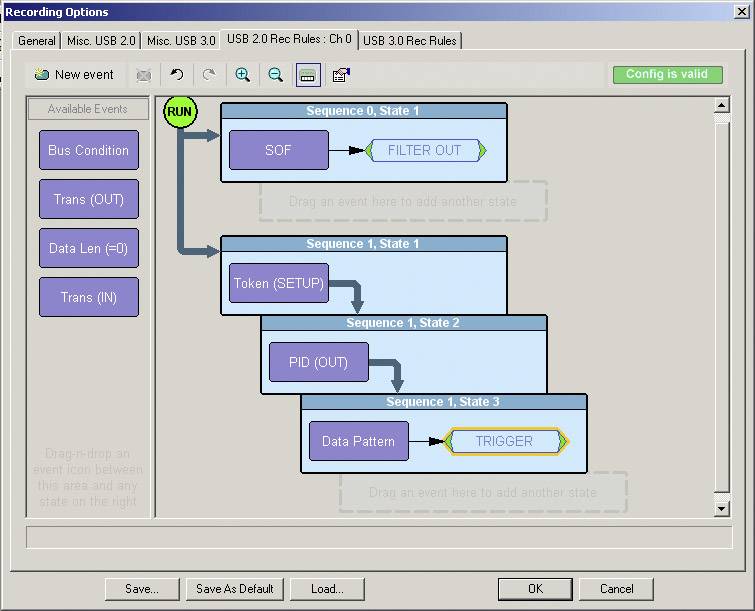Click the scroll down arrow of canvas scrollbar
755x611 pixels.
(722, 509)
